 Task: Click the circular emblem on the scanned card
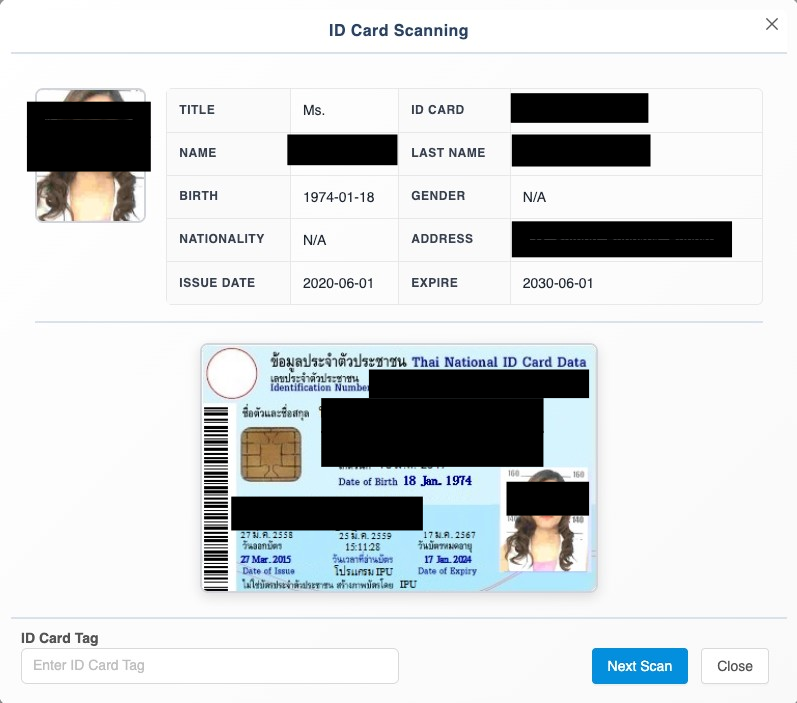tap(232, 373)
